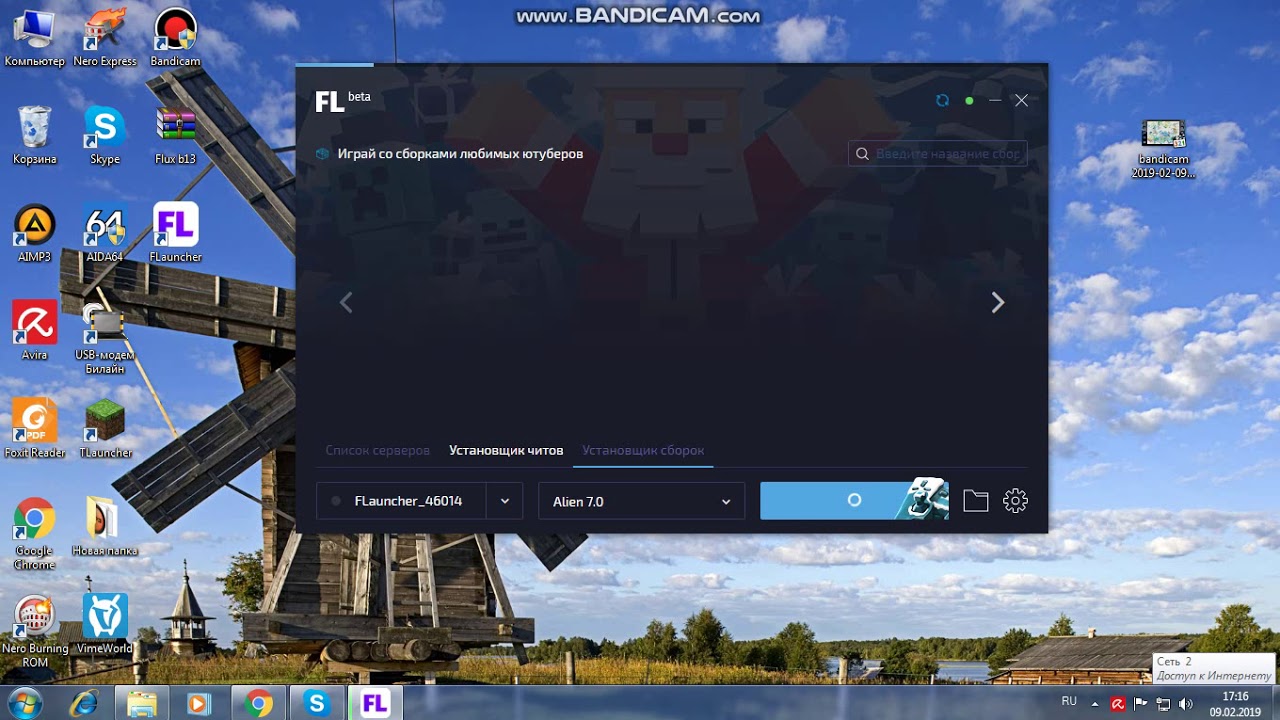Open Internet Explorer from the taskbar
The width and height of the screenshot is (1280, 720).
(x=84, y=704)
